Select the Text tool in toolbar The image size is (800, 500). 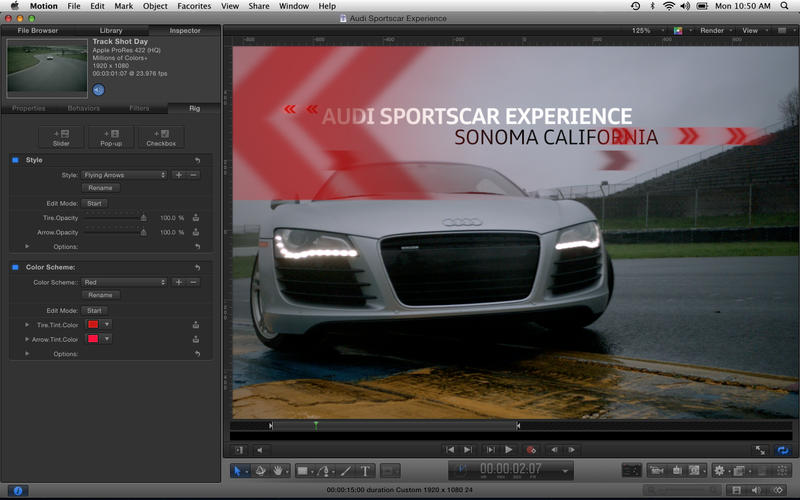point(365,470)
